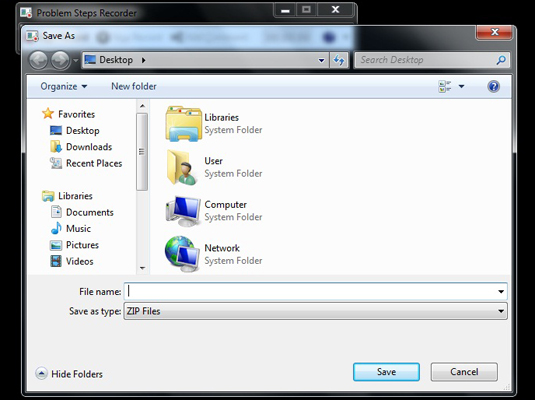Open recent locations dropdown beside nav arrows
The image size is (535, 400).
[x=75, y=60]
